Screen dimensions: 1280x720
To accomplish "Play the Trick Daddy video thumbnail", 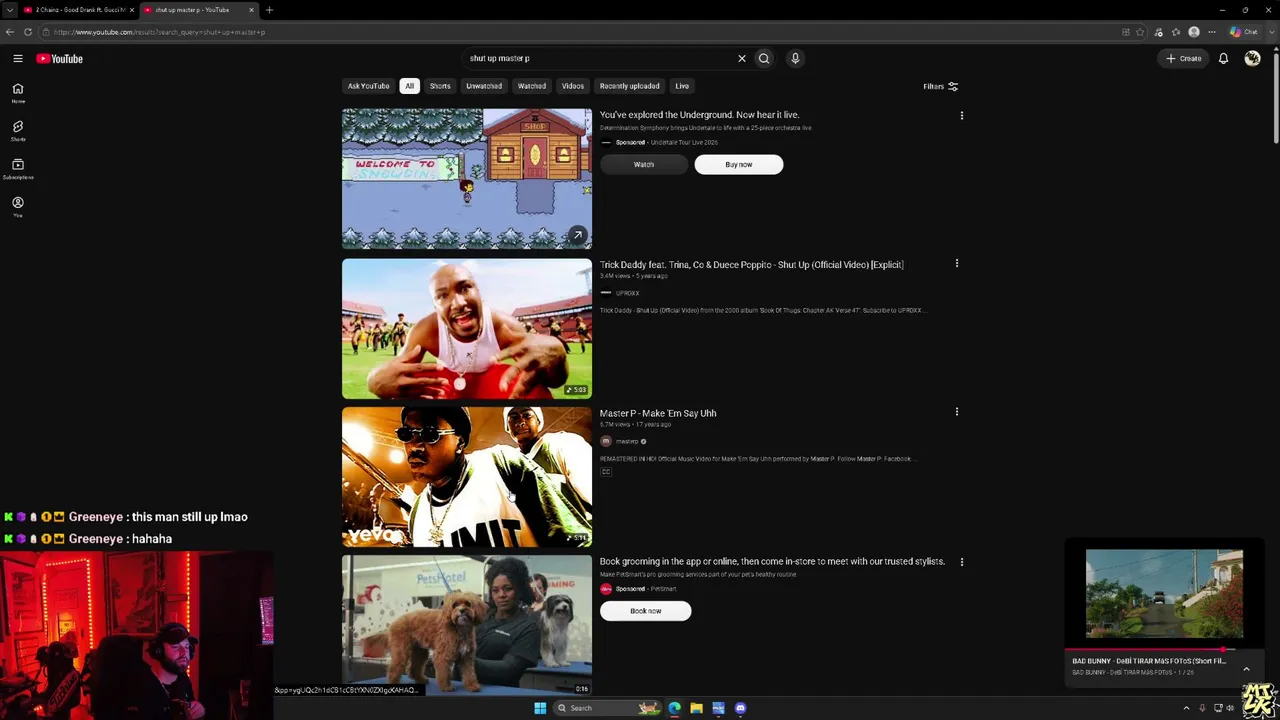I will [x=467, y=328].
